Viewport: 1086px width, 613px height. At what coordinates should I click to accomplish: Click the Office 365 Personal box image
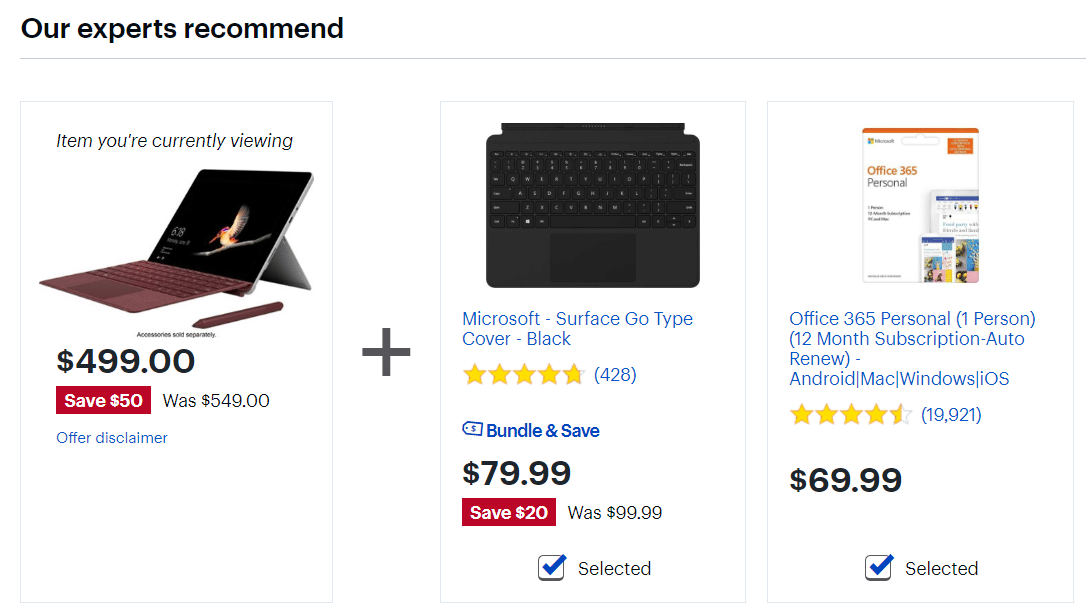920,205
